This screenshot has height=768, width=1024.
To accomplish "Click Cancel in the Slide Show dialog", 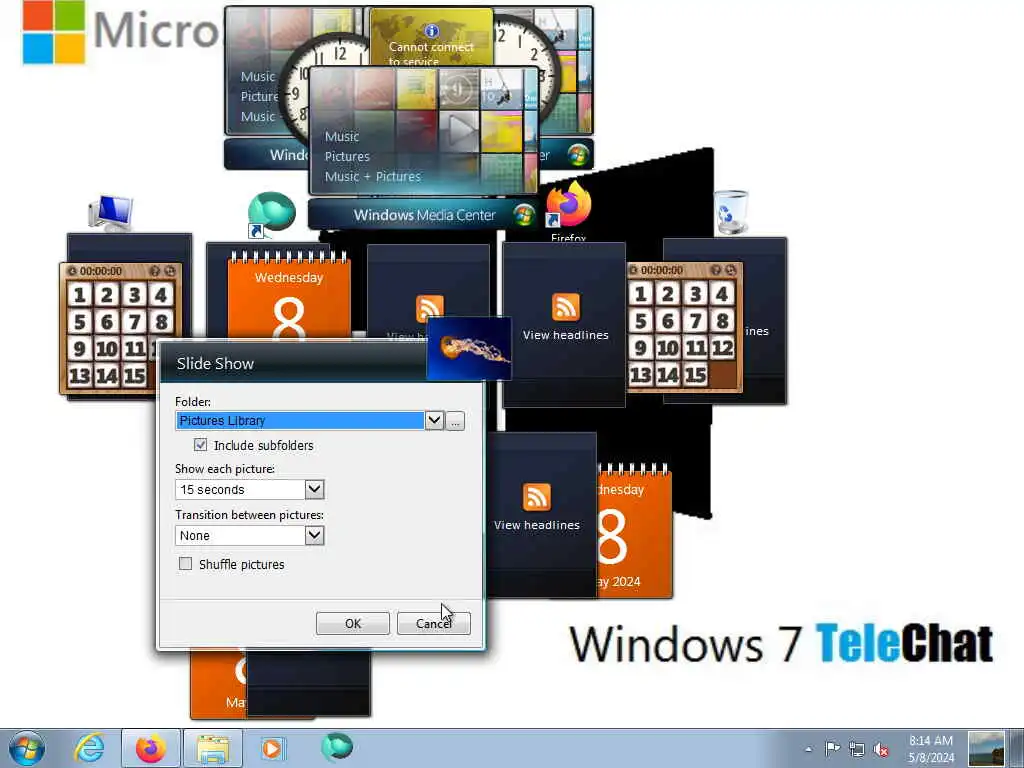I will coord(434,623).
